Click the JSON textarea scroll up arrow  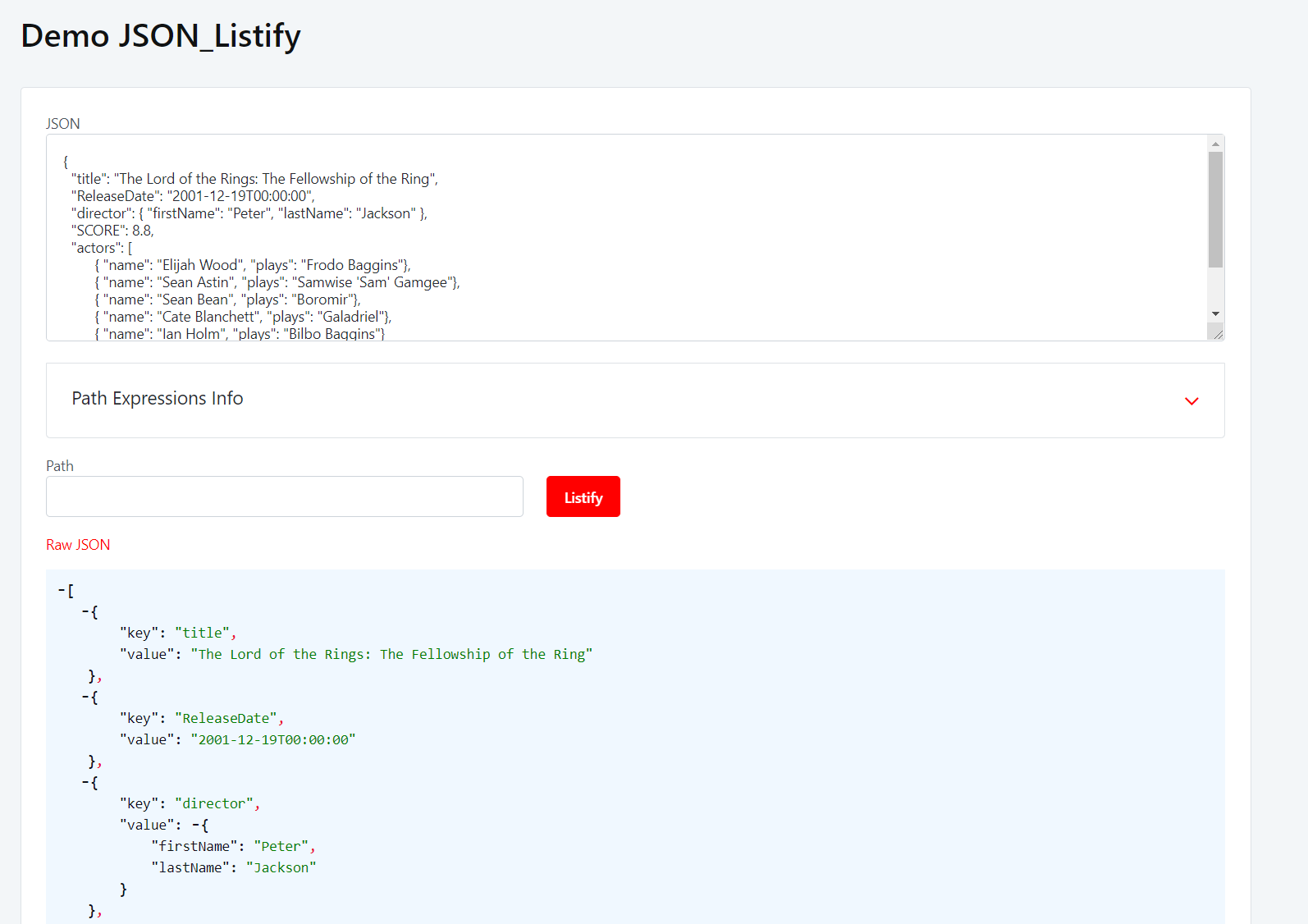point(1215,144)
